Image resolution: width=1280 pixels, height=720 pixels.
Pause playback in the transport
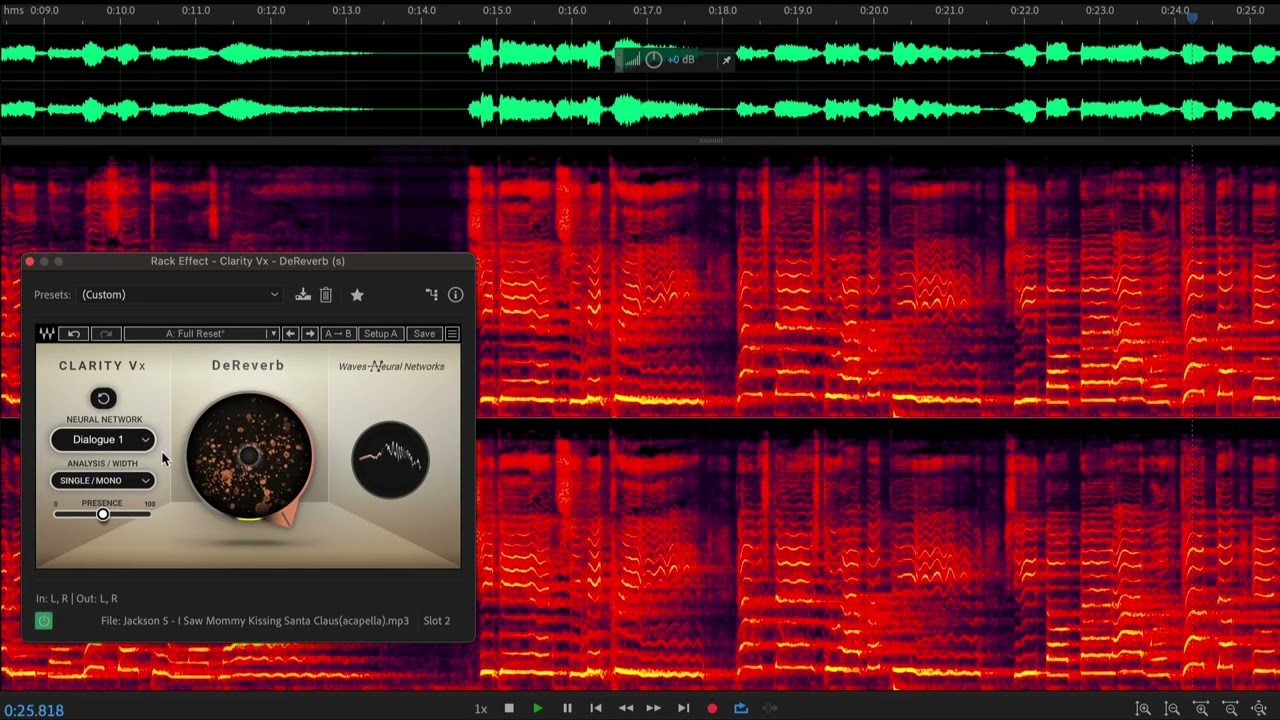click(567, 708)
